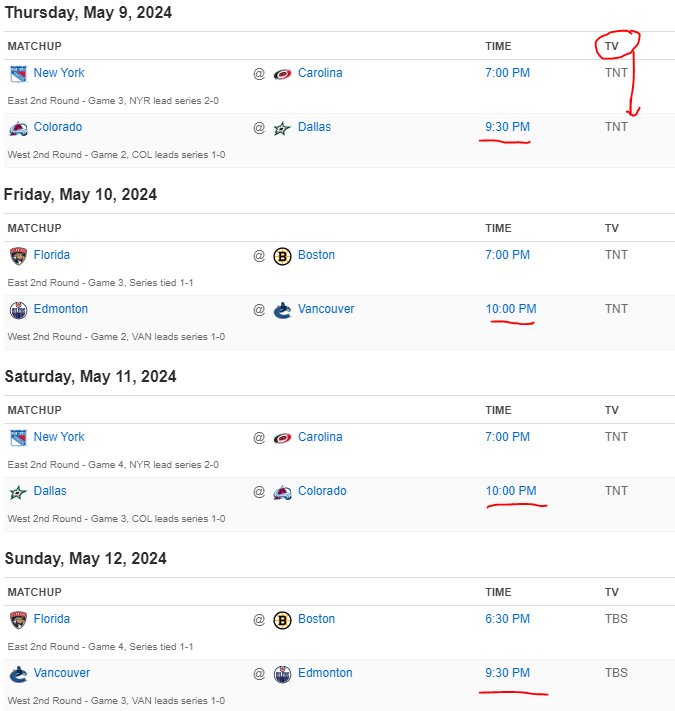Open Carolina team link on Saturday
Viewport: 675px width, 711px height.
pyautogui.click(x=320, y=437)
